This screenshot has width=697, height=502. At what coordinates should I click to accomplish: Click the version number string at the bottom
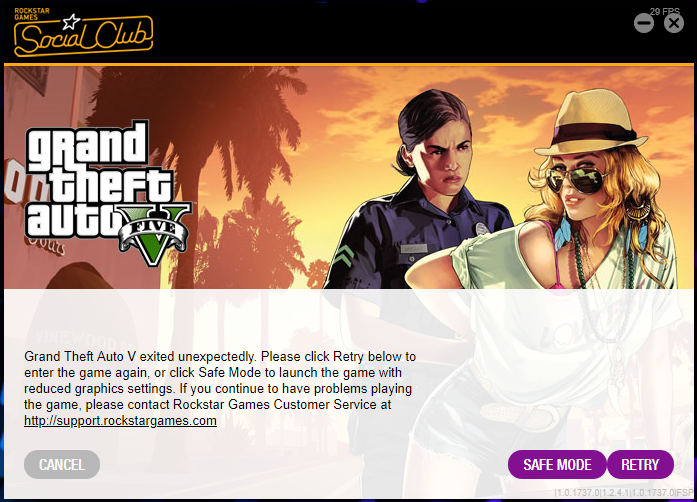pyautogui.click(x=624, y=493)
